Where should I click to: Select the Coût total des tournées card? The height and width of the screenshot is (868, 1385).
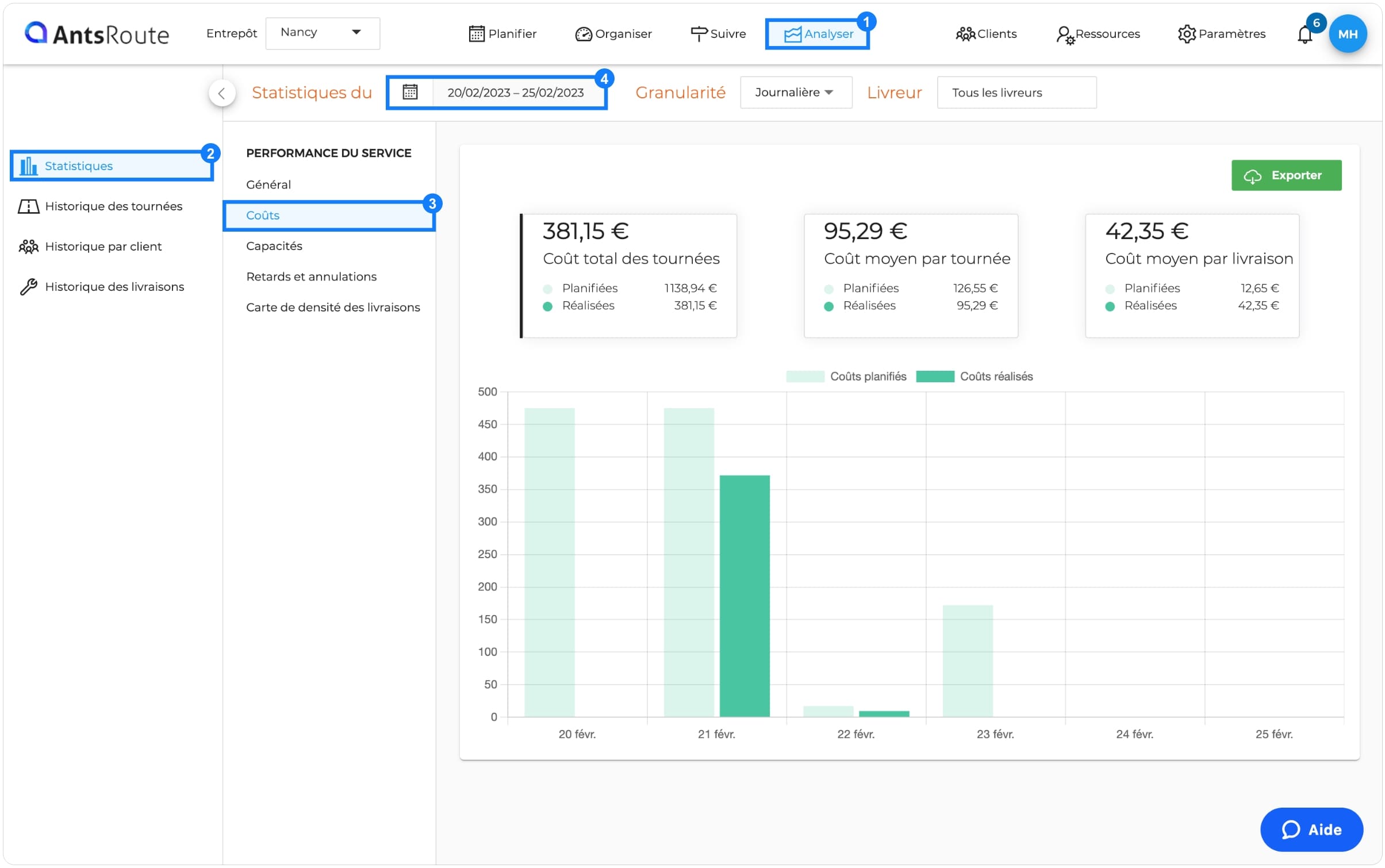pos(628,276)
